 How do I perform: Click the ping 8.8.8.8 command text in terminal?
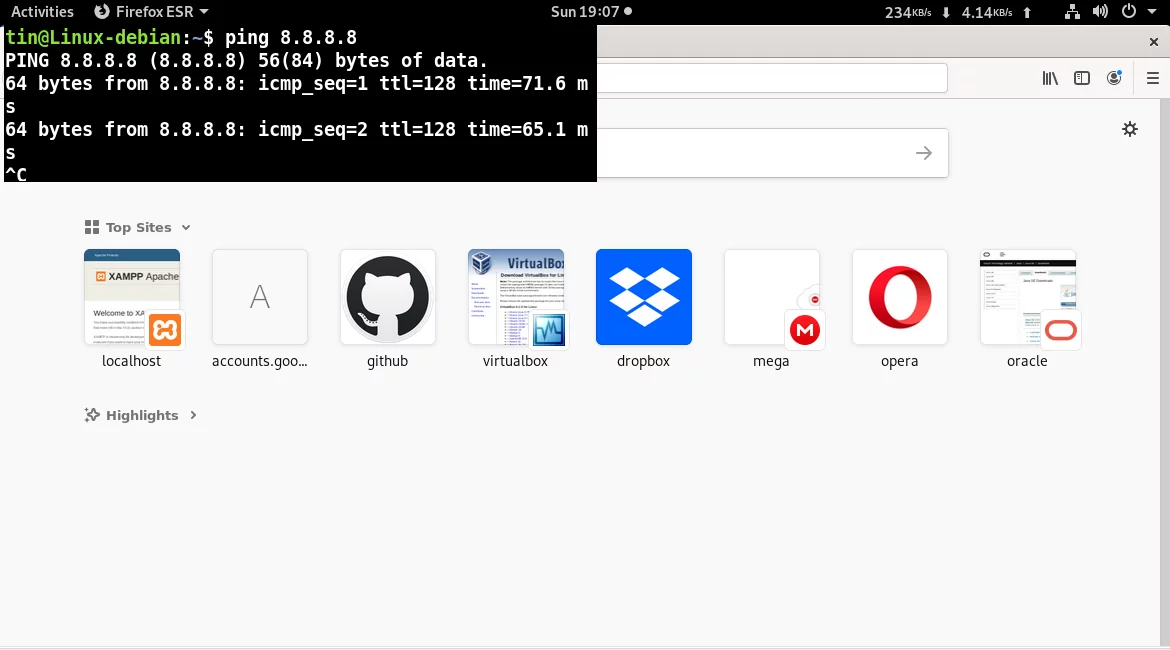(291, 37)
